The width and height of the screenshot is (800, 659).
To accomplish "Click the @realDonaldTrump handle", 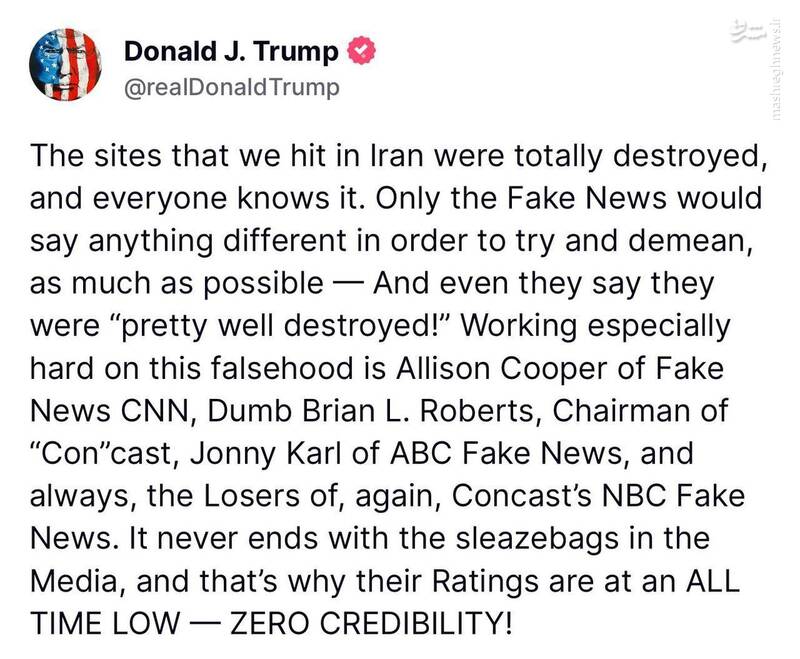I will [x=231, y=87].
